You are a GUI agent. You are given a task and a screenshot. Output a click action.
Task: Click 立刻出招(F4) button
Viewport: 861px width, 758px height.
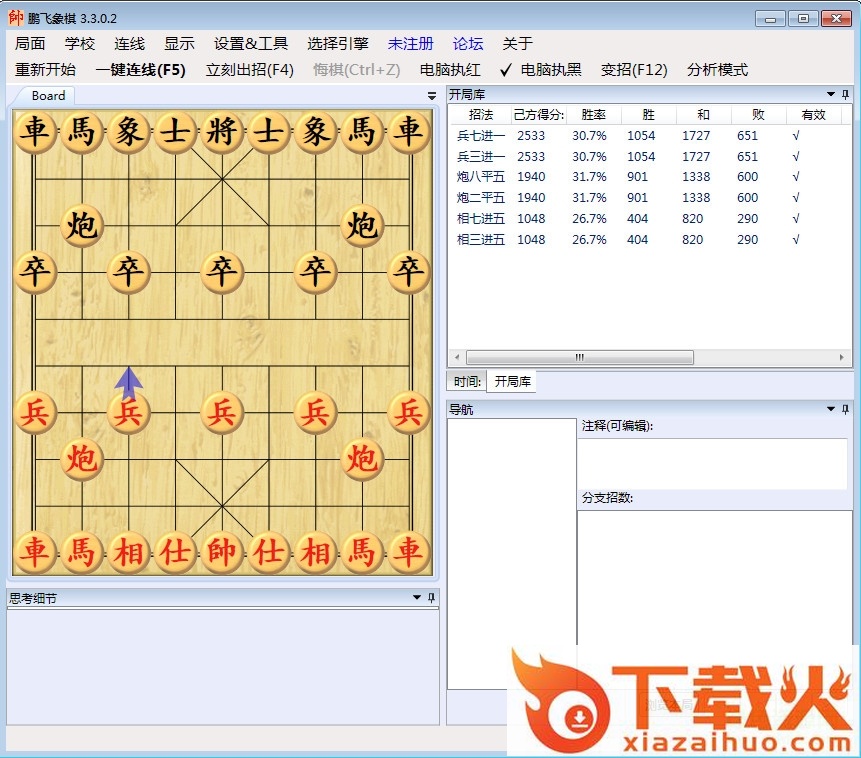click(x=250, y=70)
